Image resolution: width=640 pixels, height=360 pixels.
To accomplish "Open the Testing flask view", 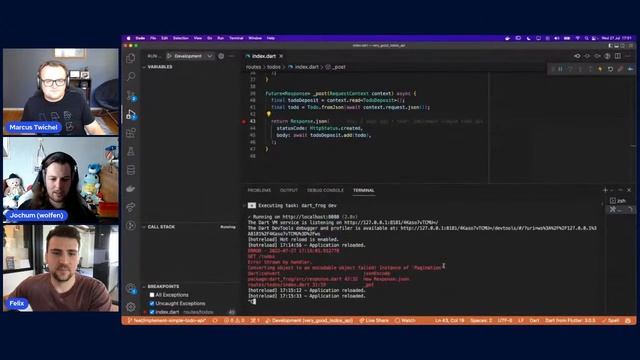I will click(x=131, y=151).
